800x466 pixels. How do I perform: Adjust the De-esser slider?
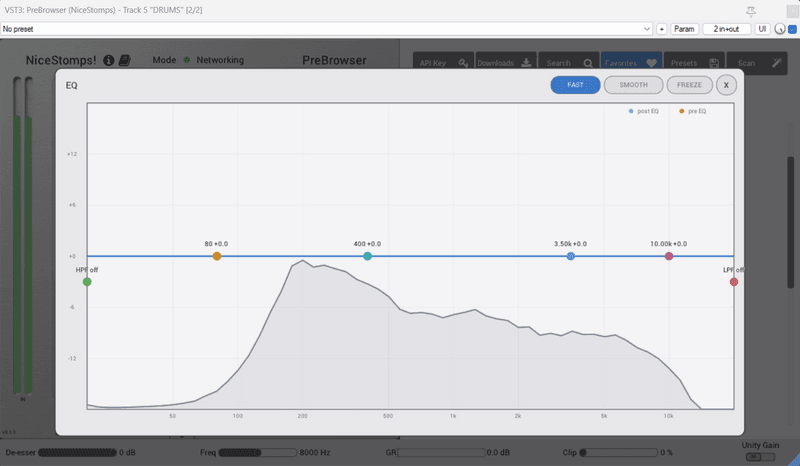(x=78, y=452)
